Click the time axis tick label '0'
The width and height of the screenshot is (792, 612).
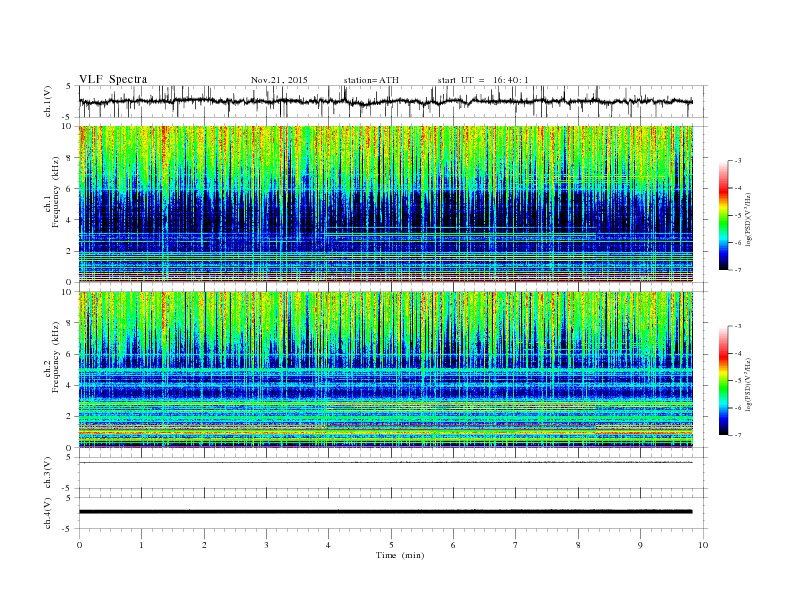point(79,545)
